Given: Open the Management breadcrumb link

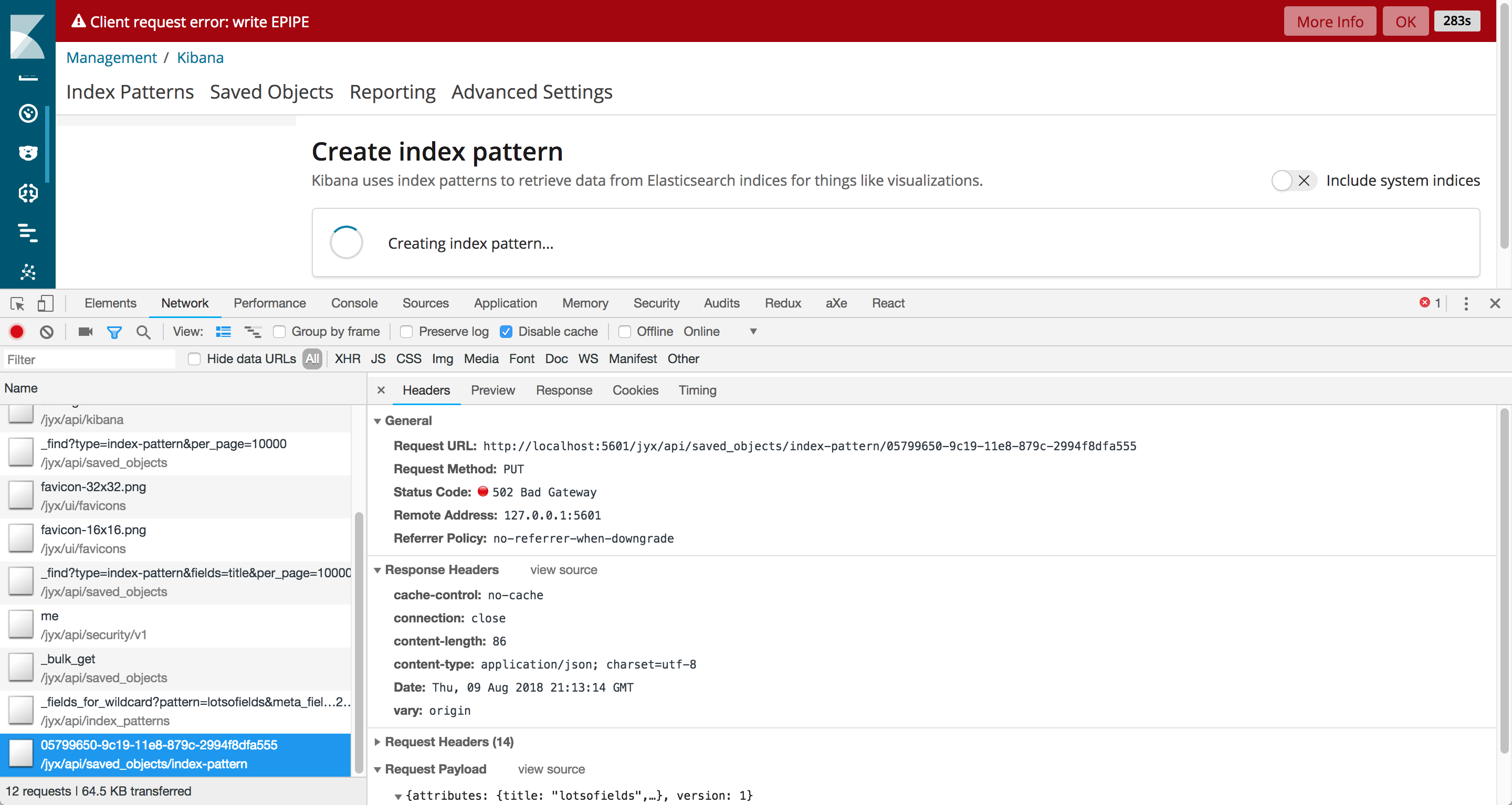Looking at the screenshot, I should pyautogui.click(x=111, y=58).
